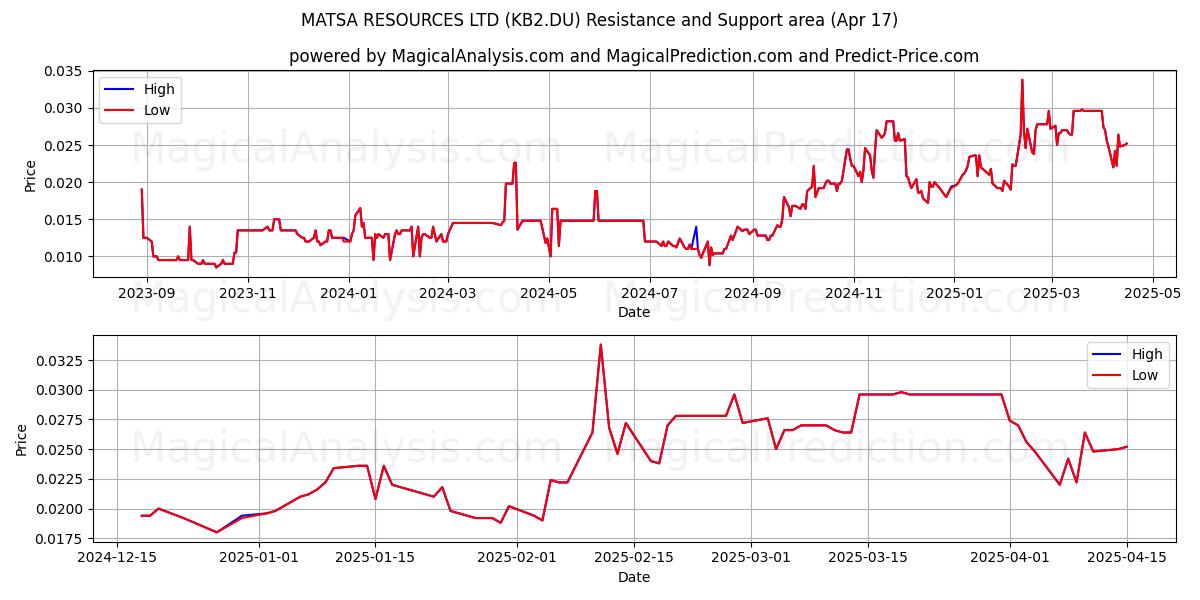
Task: Click the 0.010 y-axis tick label
Action: 66,256
